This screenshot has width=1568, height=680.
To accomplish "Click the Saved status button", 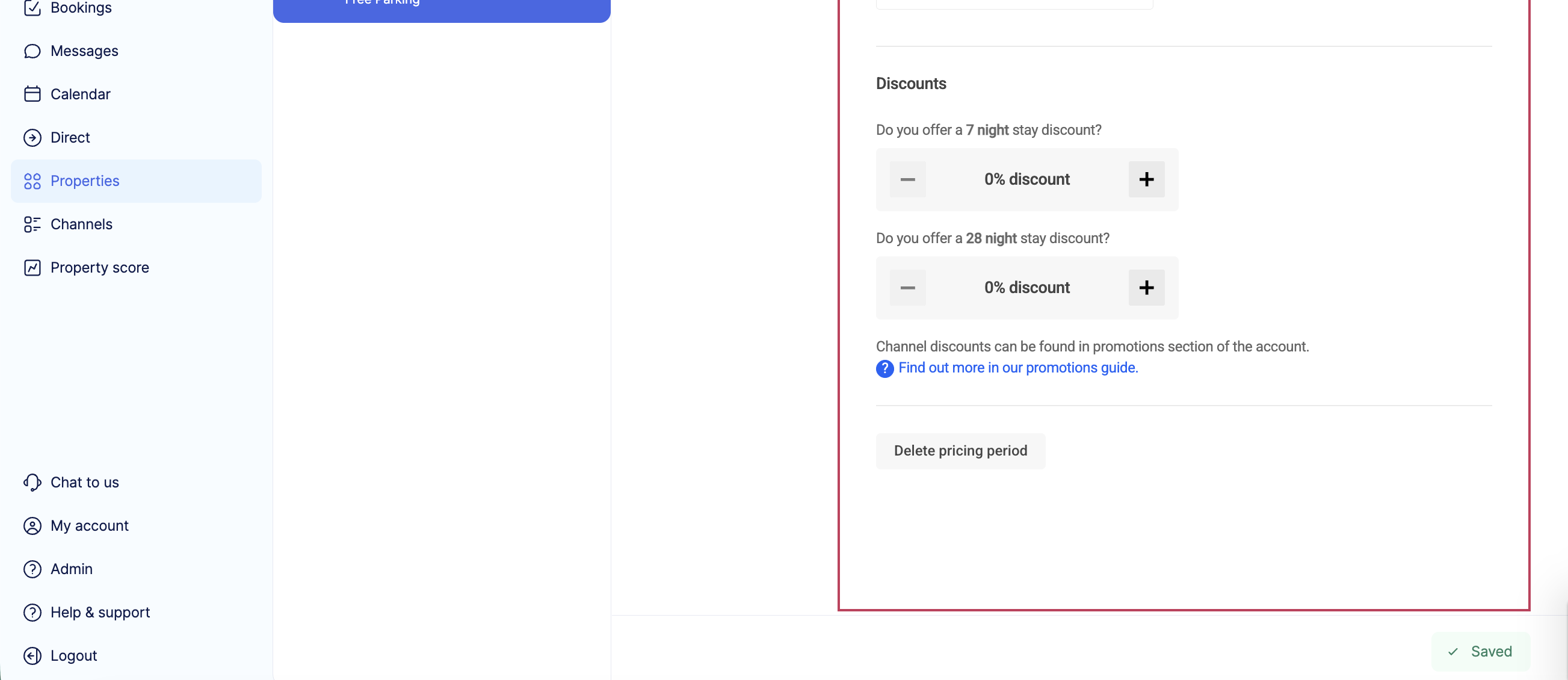I will 1480,651.
